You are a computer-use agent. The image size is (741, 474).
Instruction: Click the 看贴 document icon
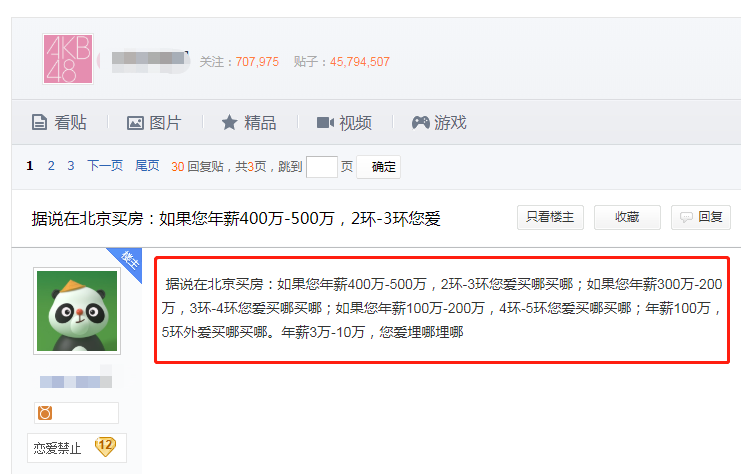point(39,122)
